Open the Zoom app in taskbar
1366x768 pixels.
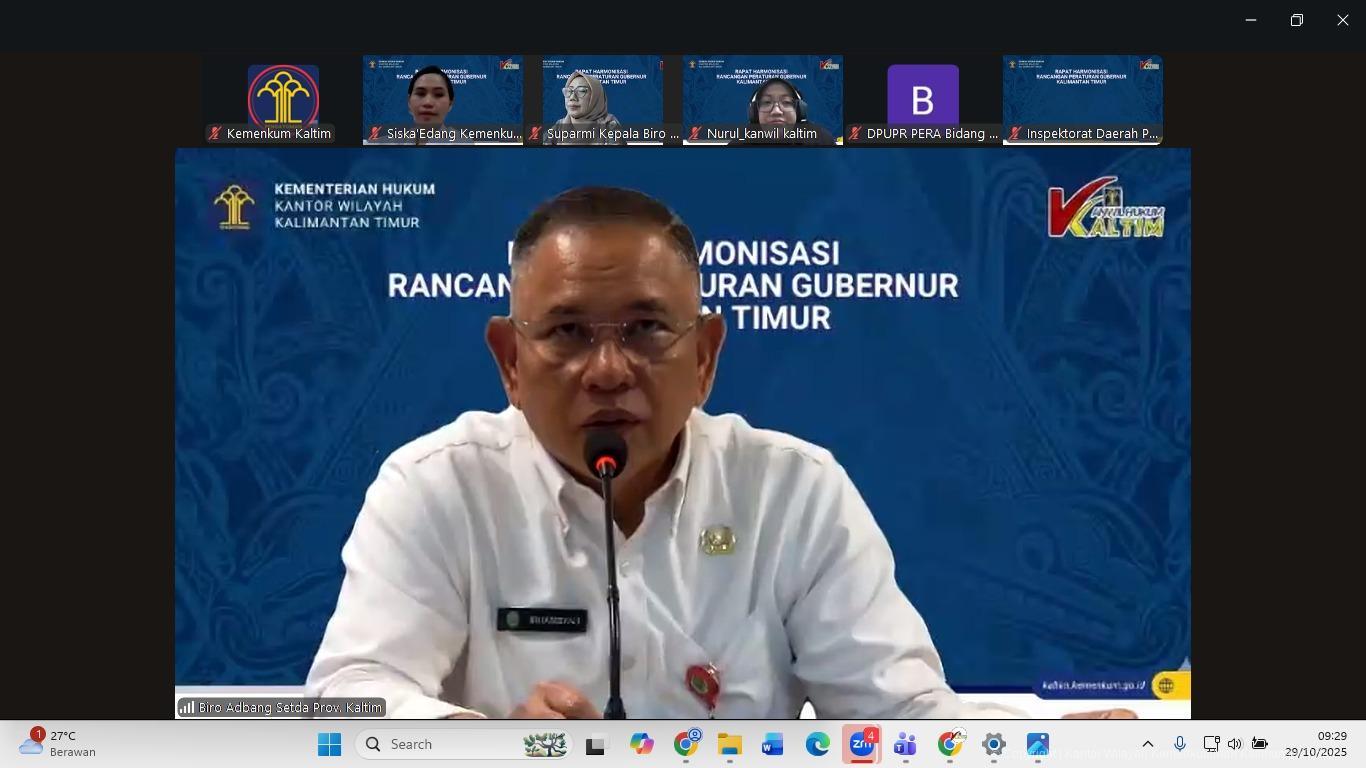(x=861, y=744)
